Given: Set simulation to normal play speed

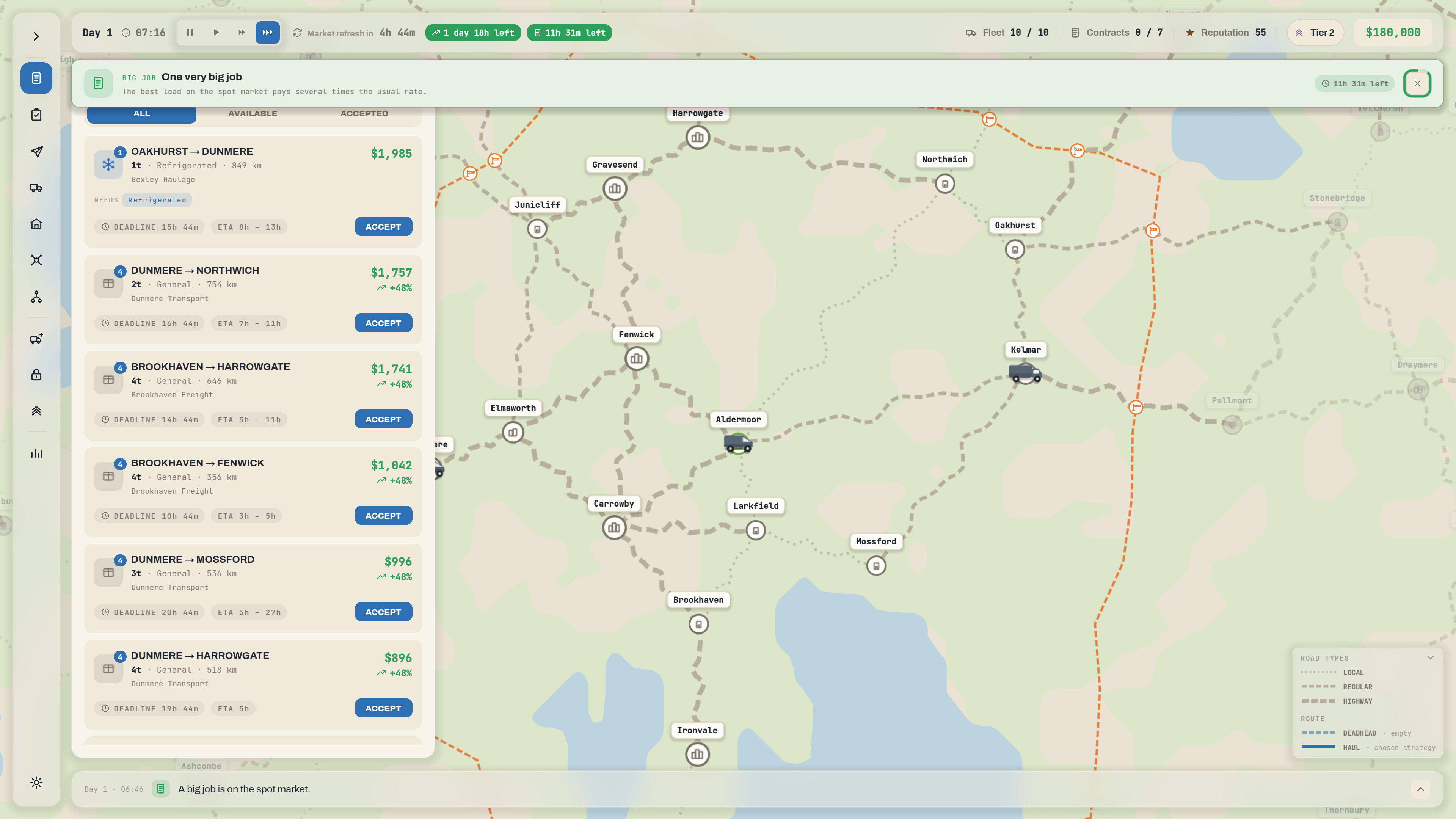Looking at the screenshot, I should click(216, 32).
